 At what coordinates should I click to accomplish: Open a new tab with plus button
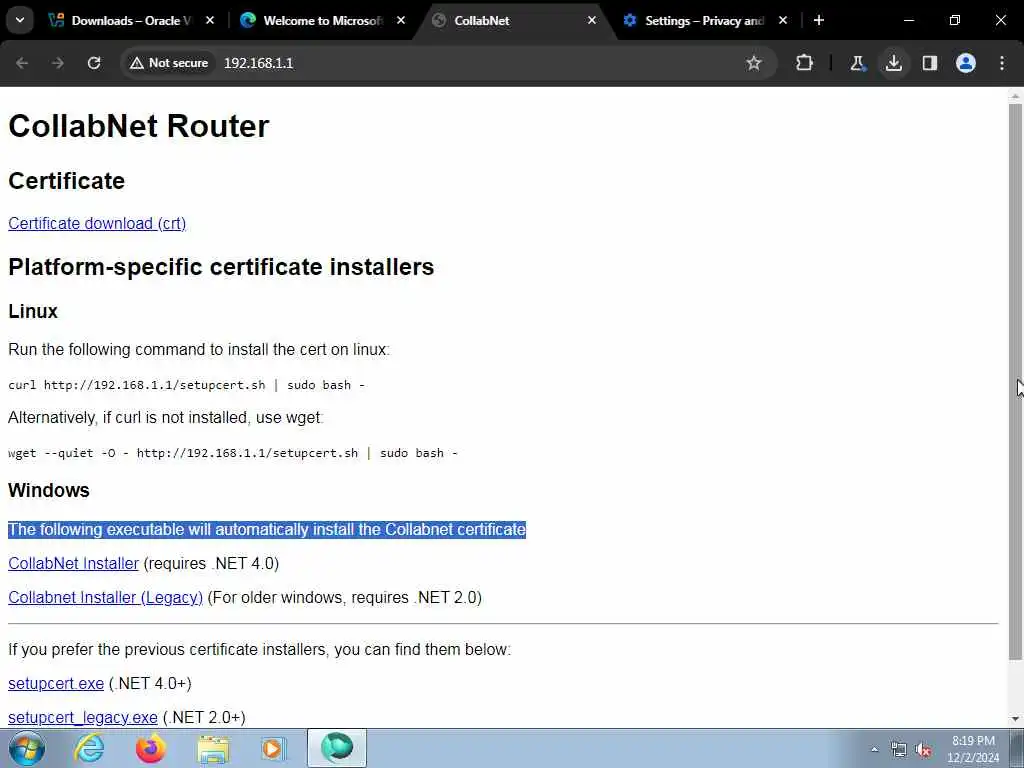click(819, 20)
